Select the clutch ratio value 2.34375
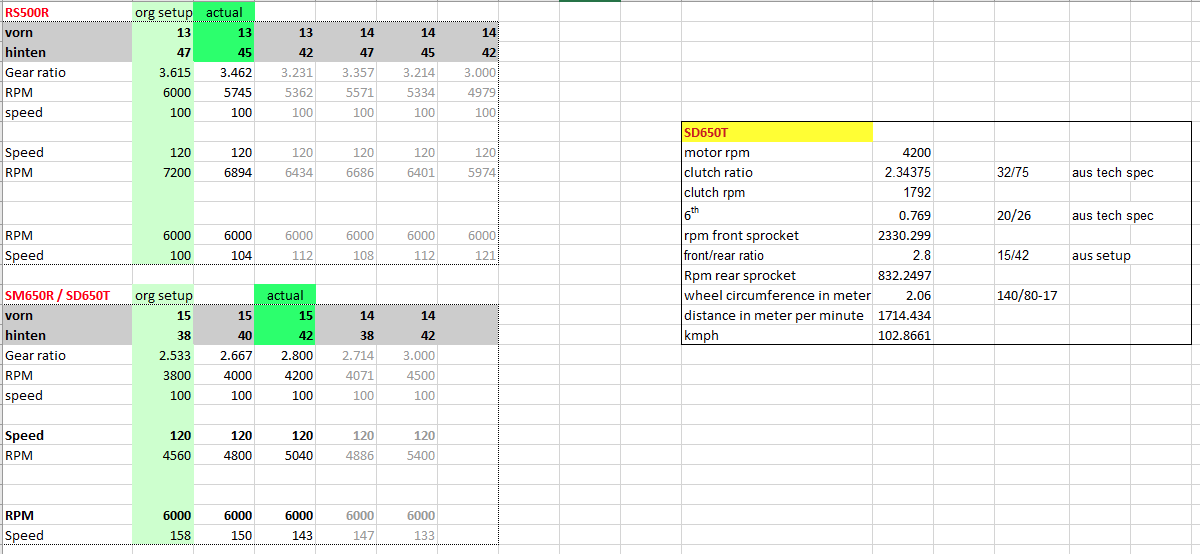 [904, 173]
